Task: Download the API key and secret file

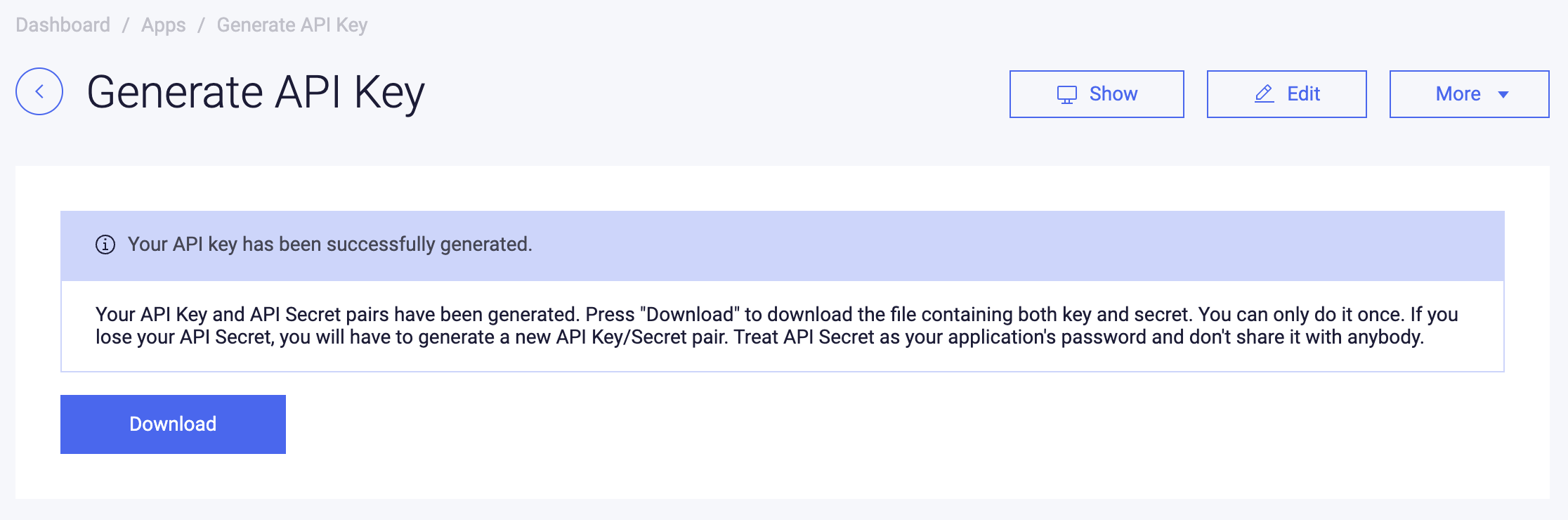Action: click(x=173, y=424)
